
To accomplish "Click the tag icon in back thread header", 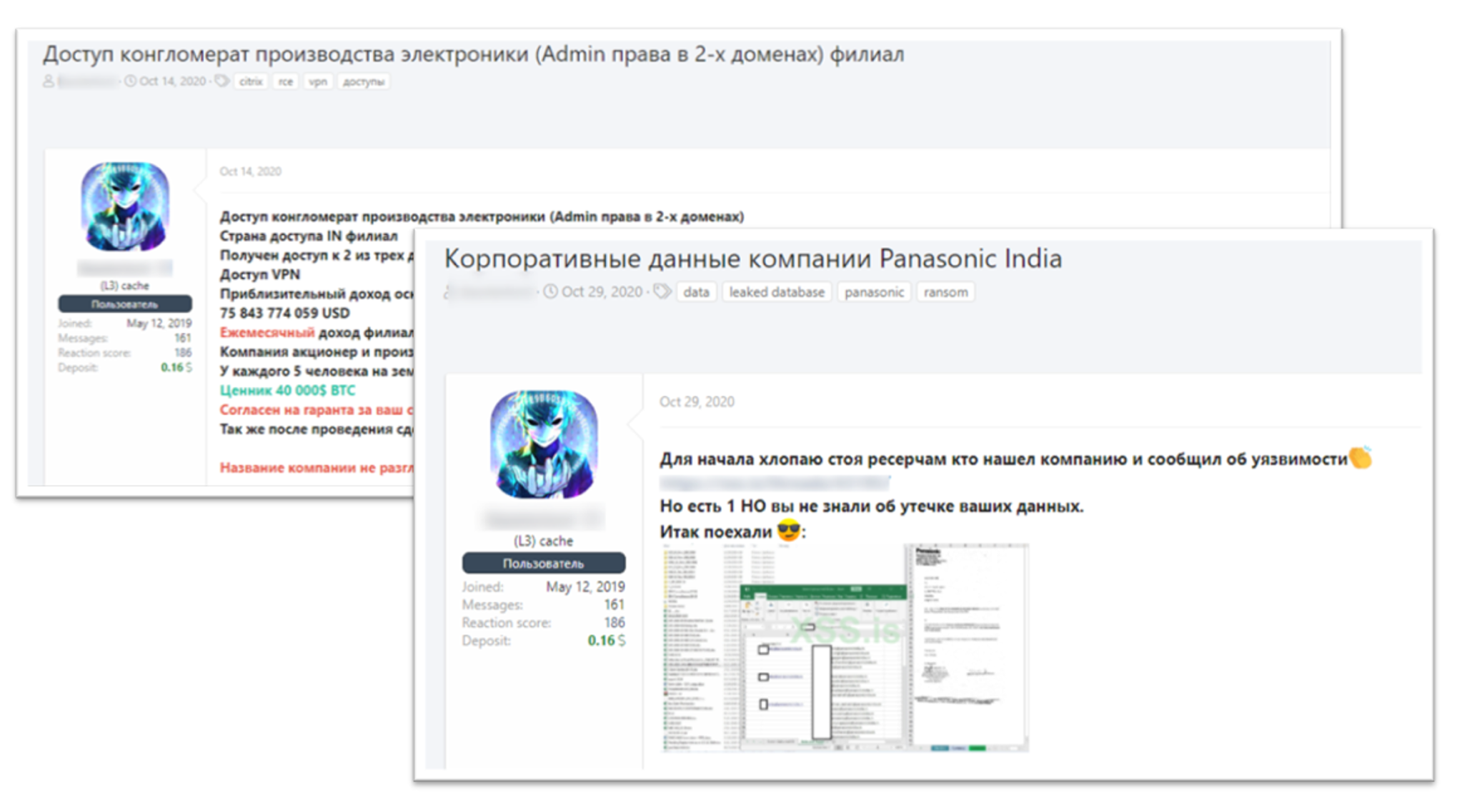I will pos(222,81).
